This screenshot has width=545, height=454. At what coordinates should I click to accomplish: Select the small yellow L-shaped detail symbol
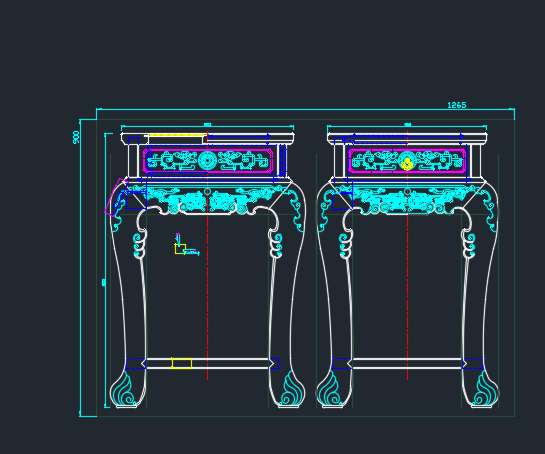point(181,249)
